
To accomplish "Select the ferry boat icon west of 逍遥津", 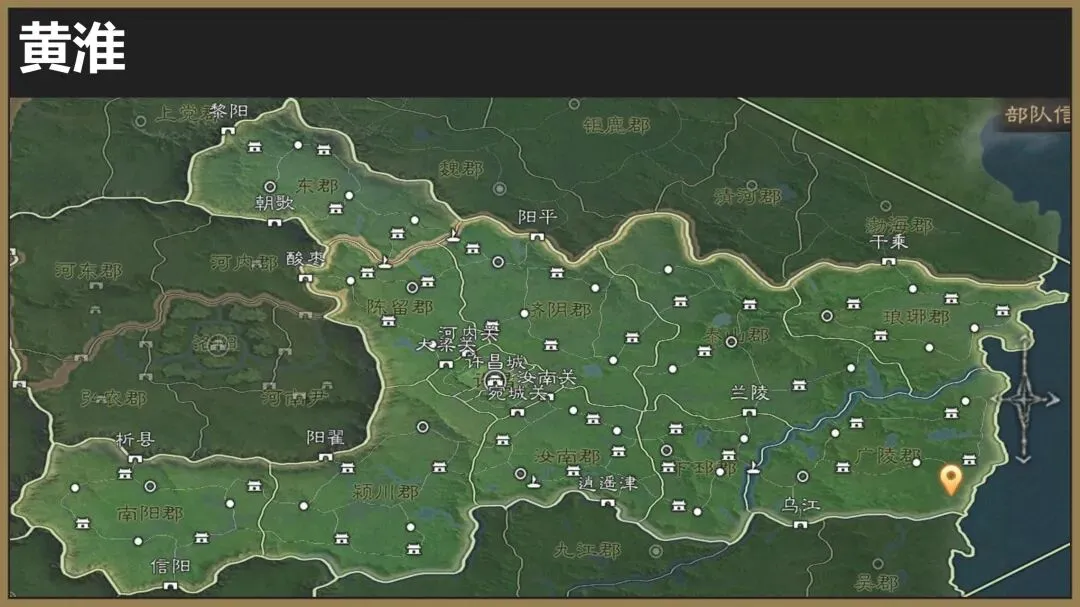I will pyautogui.click(x=533, y=482).
